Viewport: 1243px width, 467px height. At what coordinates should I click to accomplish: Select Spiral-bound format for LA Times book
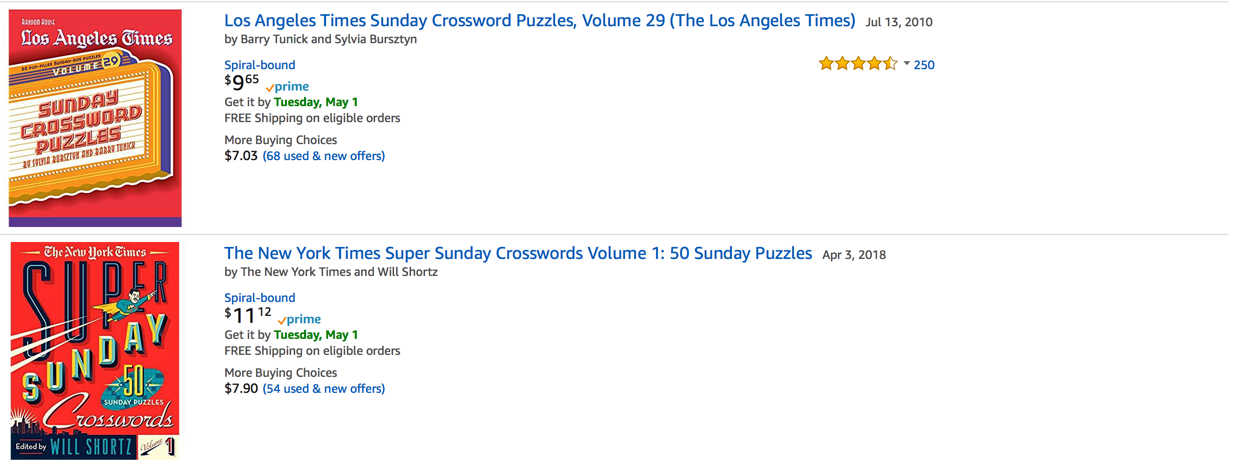coord(259,65)
